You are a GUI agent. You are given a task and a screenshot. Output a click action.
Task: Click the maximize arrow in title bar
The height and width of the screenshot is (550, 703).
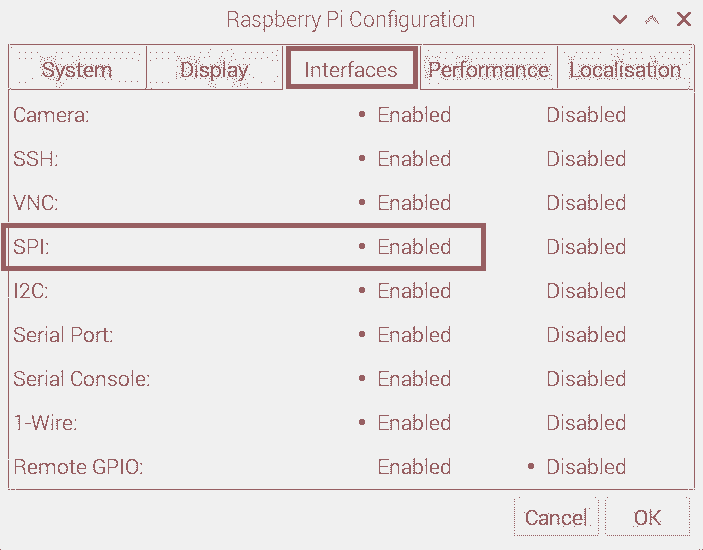[x=652, y=19]
